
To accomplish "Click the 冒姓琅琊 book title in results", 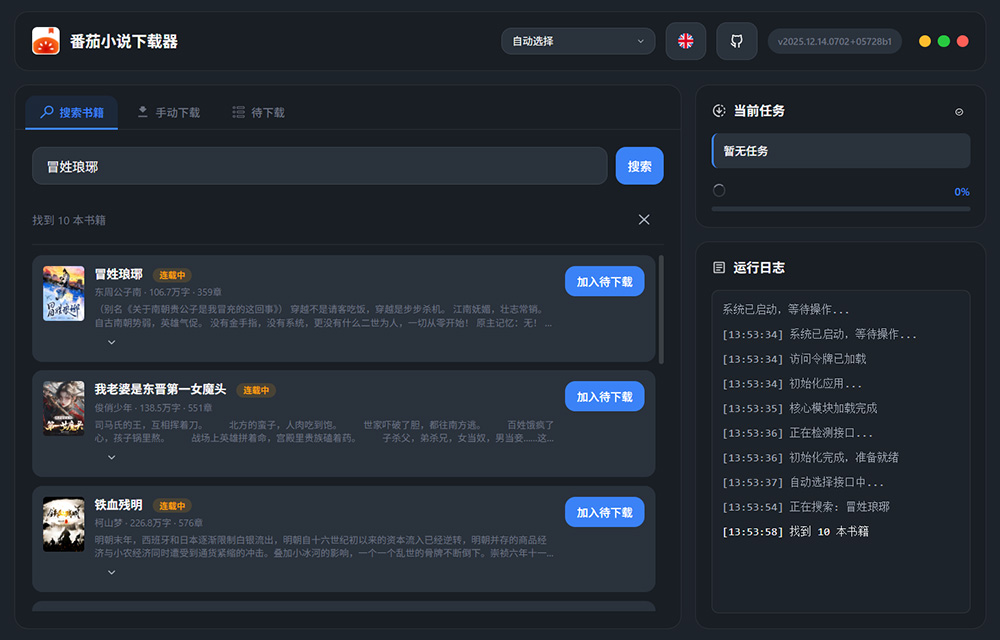I will click(x=119, y=275).
